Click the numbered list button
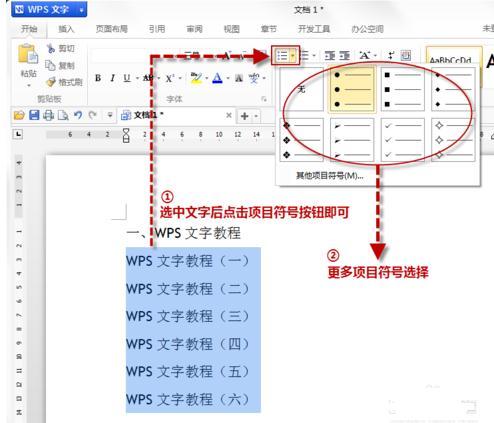The width and height of the screenshot is (494, 423). click(305, 55)
